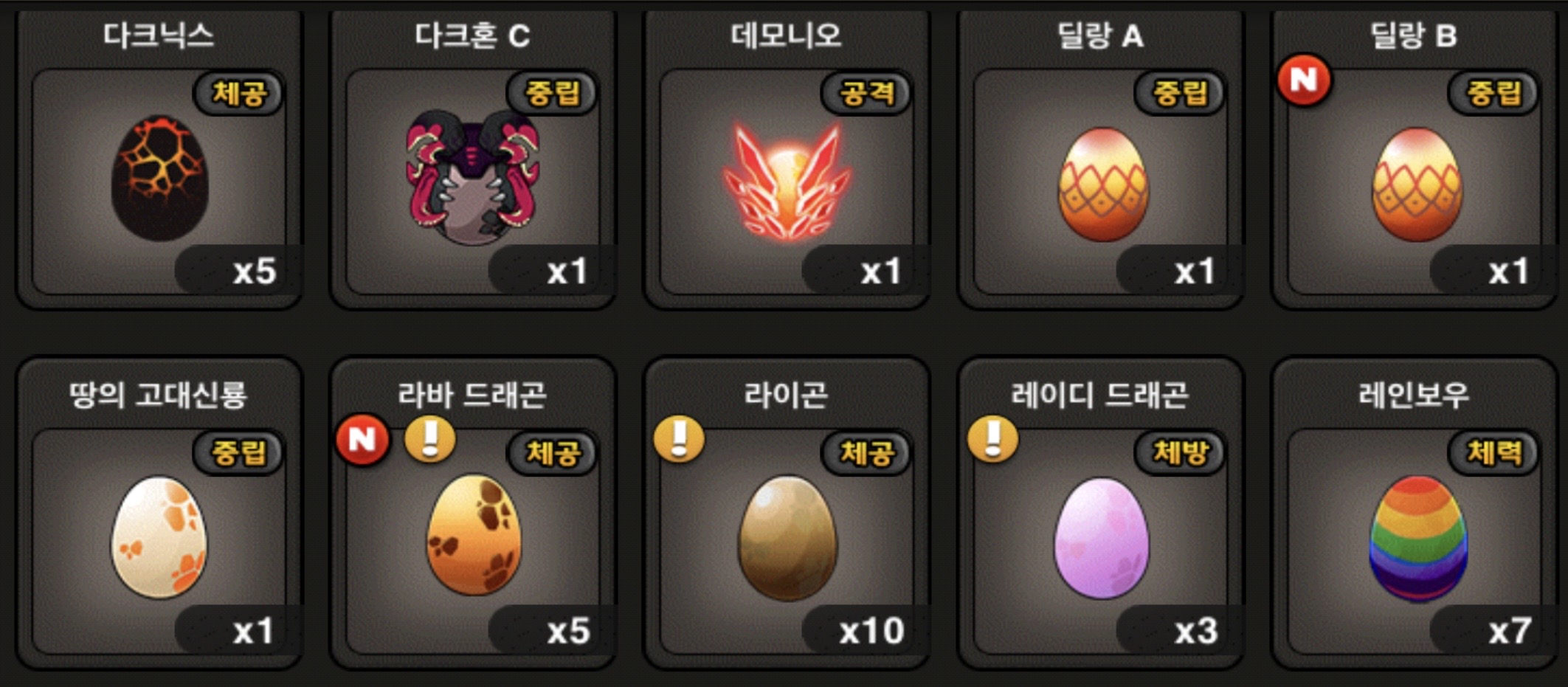Pick the 라이곤 brown egg
The width and height of the screenshot is (1568, 687).
(x=787, y=537)
